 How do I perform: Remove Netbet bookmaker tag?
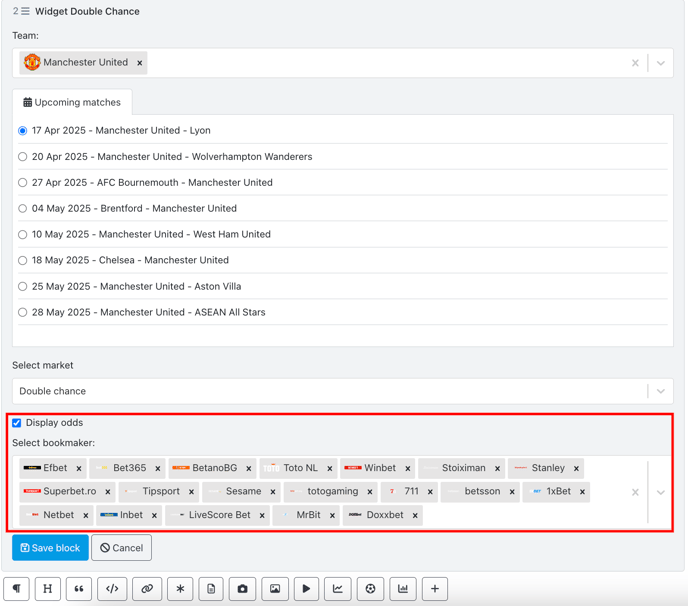[x=86, y=516]
